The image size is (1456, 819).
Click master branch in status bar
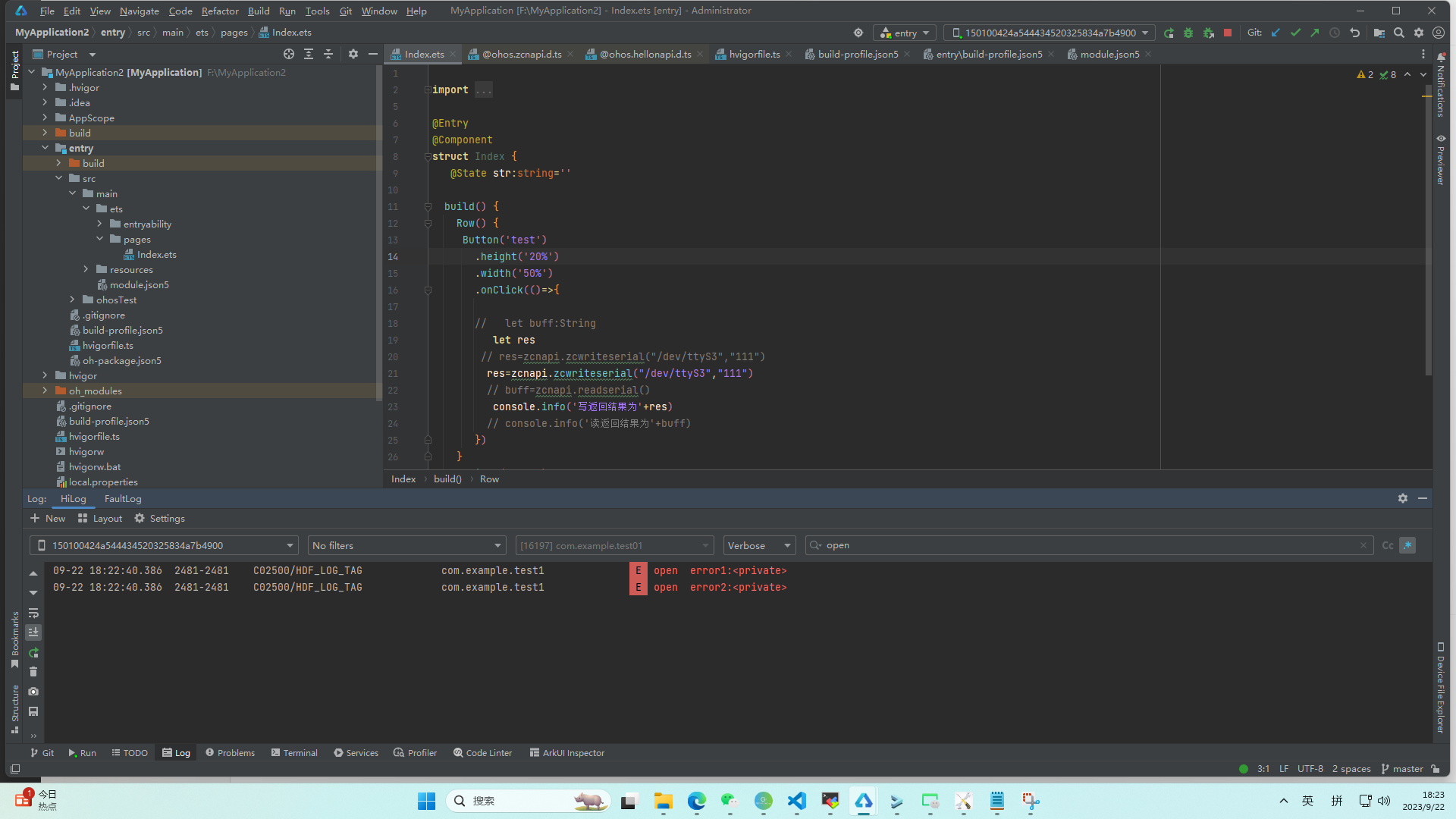1402,768
